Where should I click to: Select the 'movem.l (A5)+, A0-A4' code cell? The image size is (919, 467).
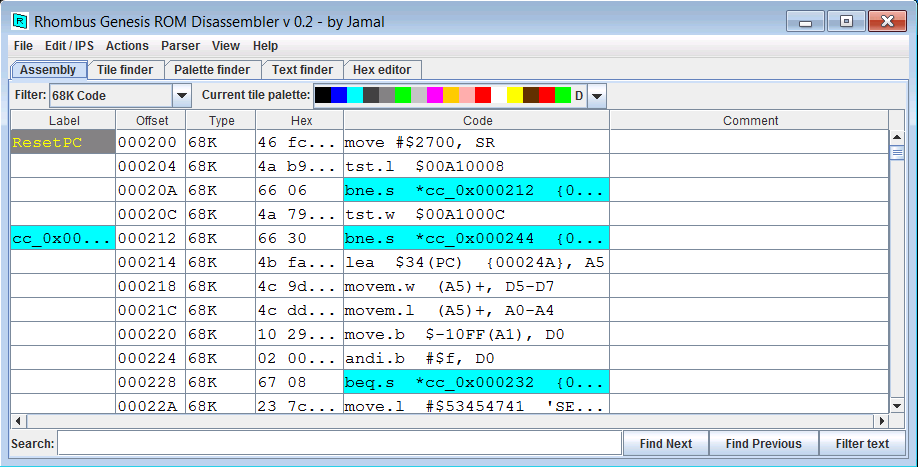point(477,311)
